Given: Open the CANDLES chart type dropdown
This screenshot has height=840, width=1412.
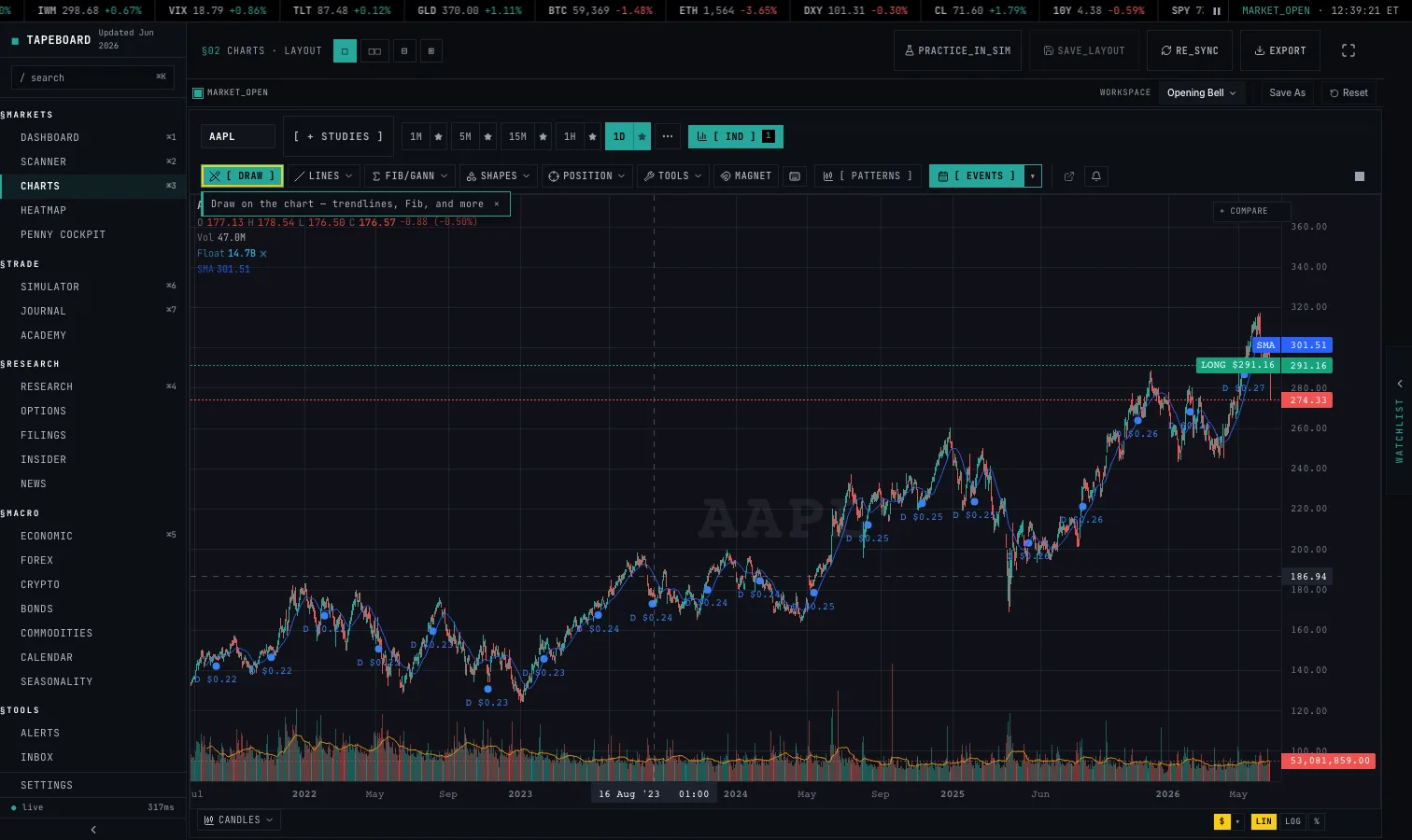Looking at the screenshot, I should (239, 819).
